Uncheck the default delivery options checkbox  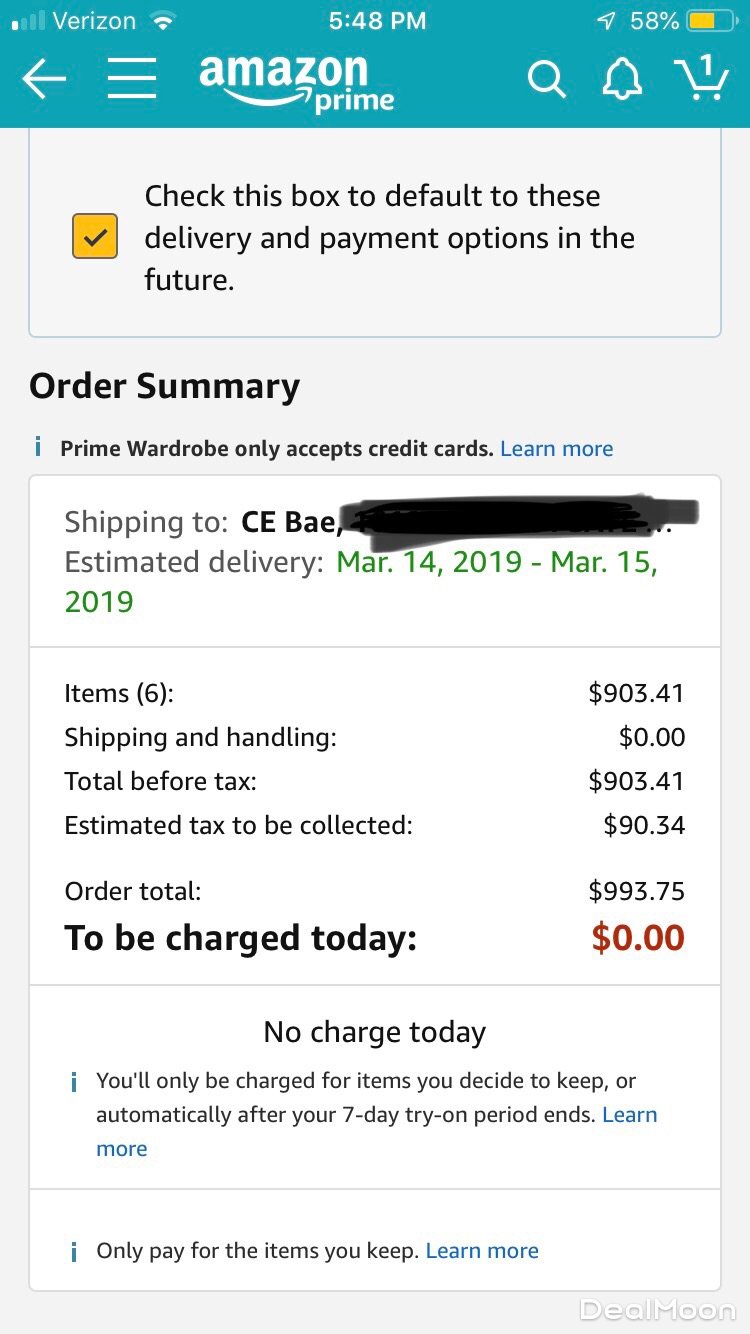pyautogui.click(x=95, y=237)
